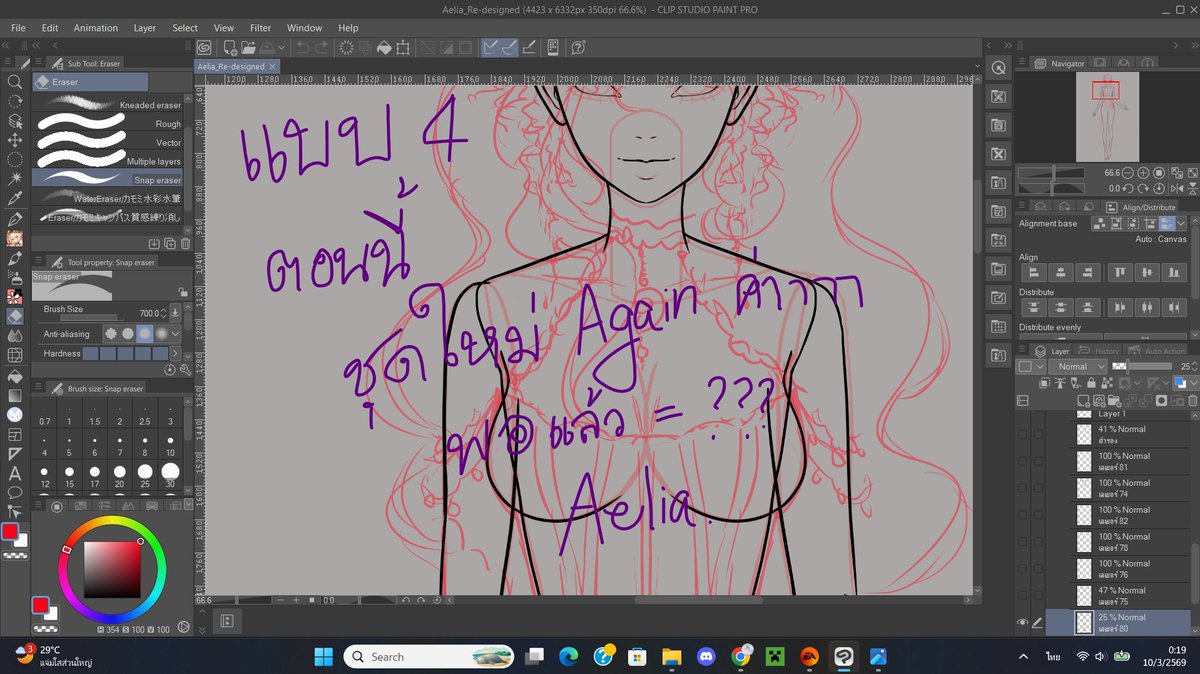Screen dimensions: 1200x674
Task: Click the Open file icon in command bar
Action: (249, 47)
